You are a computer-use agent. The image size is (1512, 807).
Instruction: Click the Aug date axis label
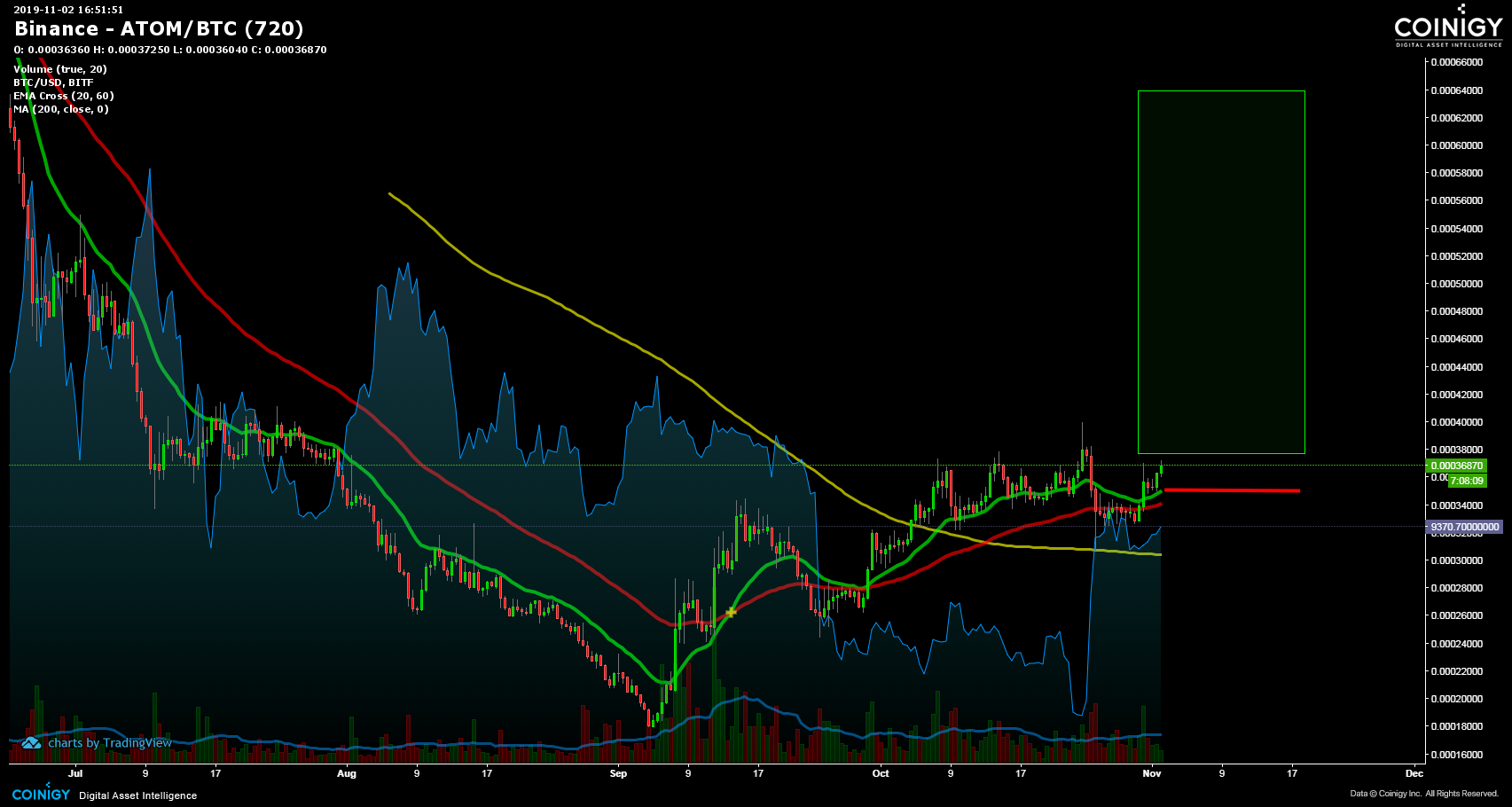coord(347,773)
